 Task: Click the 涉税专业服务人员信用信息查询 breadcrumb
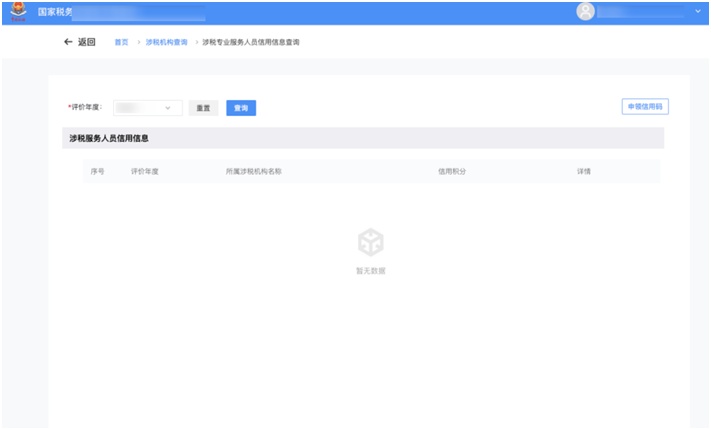250,42
